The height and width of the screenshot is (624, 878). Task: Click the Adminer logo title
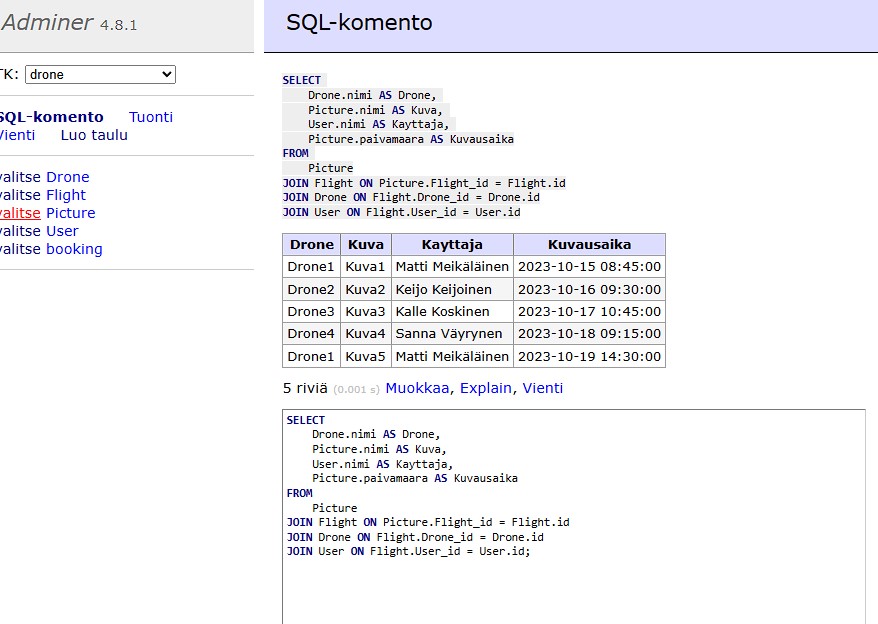[x=47, y=23]
